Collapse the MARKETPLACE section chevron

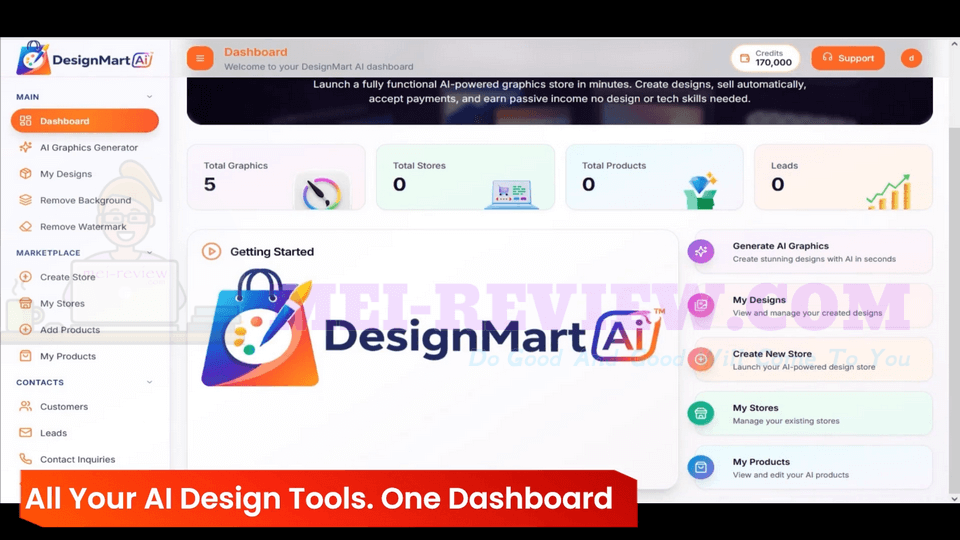tap(149, 252)
